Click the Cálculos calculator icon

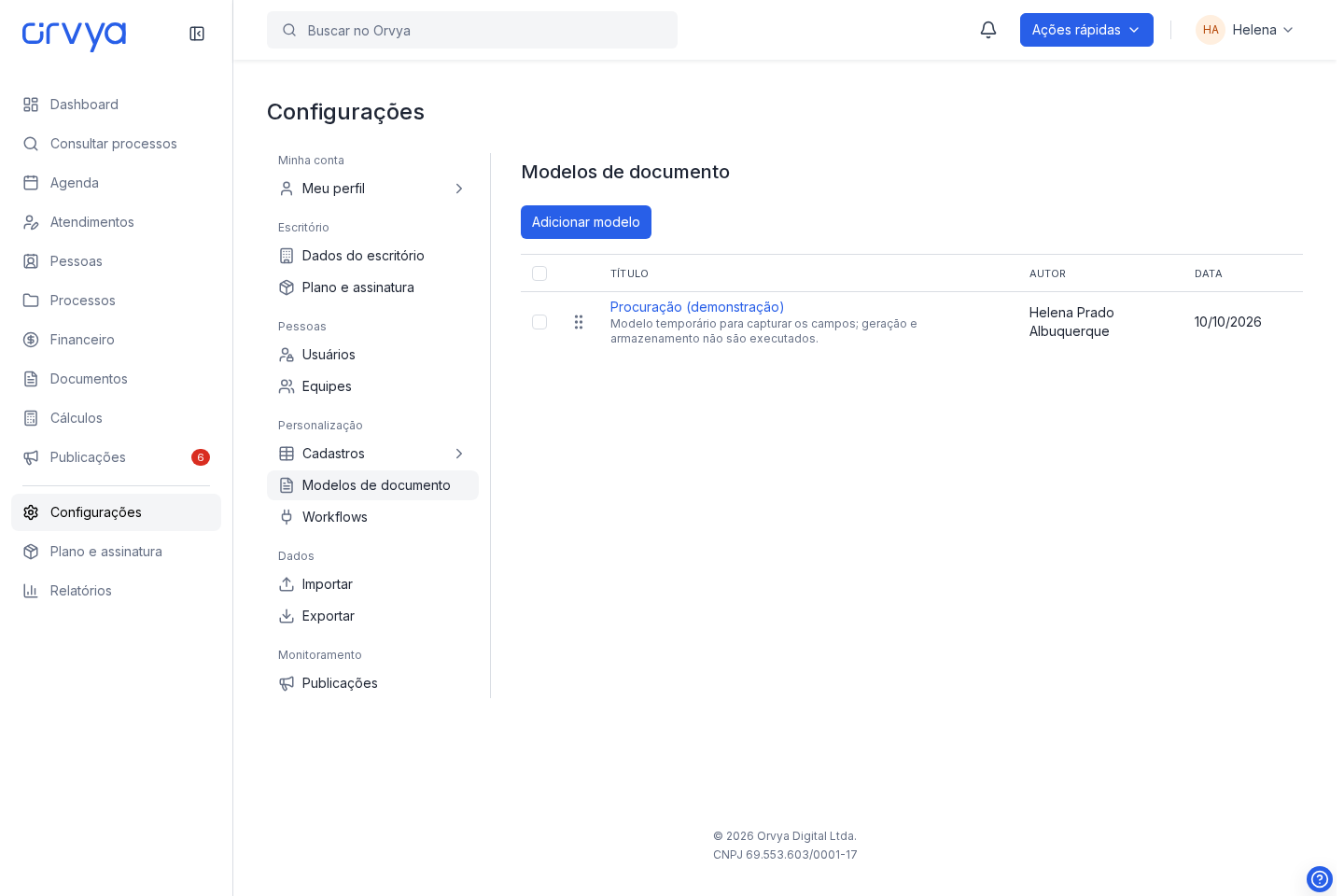pyautogui.click(x=31, y=418)
